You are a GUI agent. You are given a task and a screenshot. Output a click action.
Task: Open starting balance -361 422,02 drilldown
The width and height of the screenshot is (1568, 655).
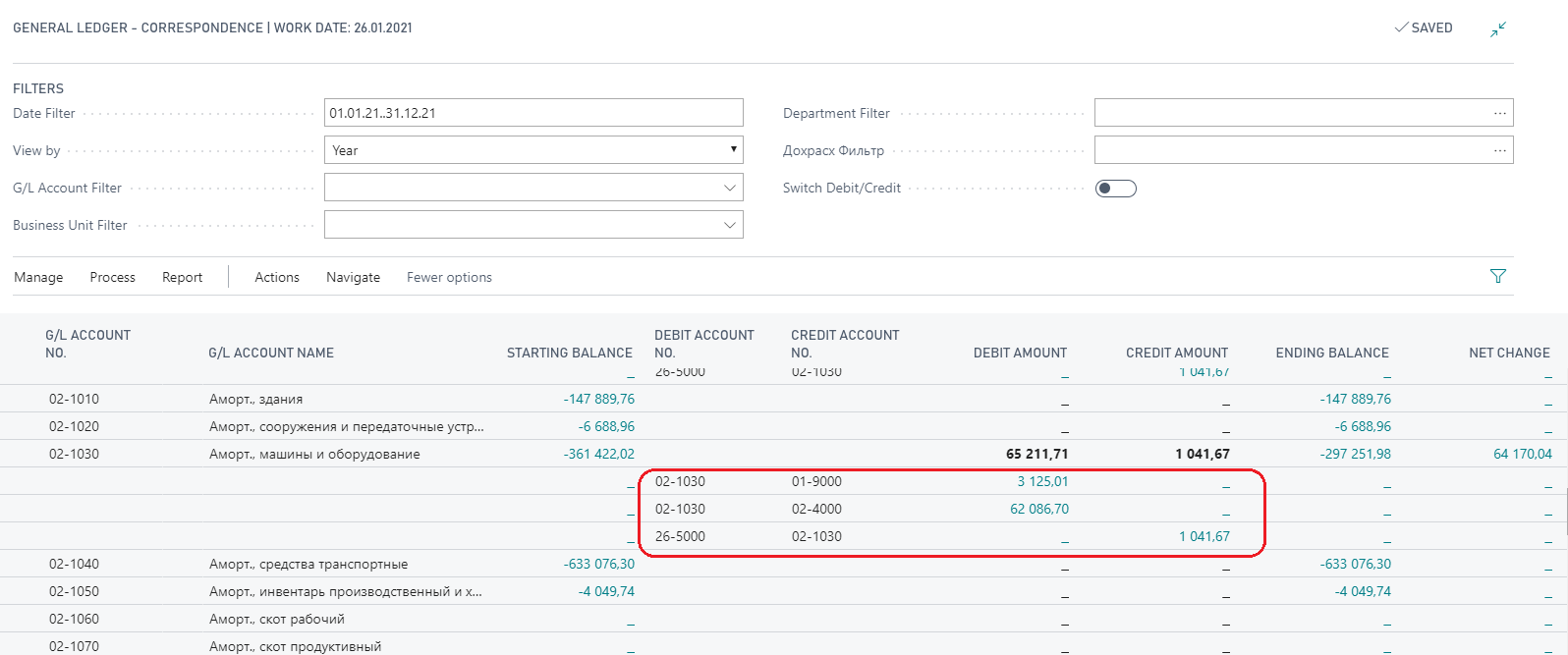click(599, 454)
